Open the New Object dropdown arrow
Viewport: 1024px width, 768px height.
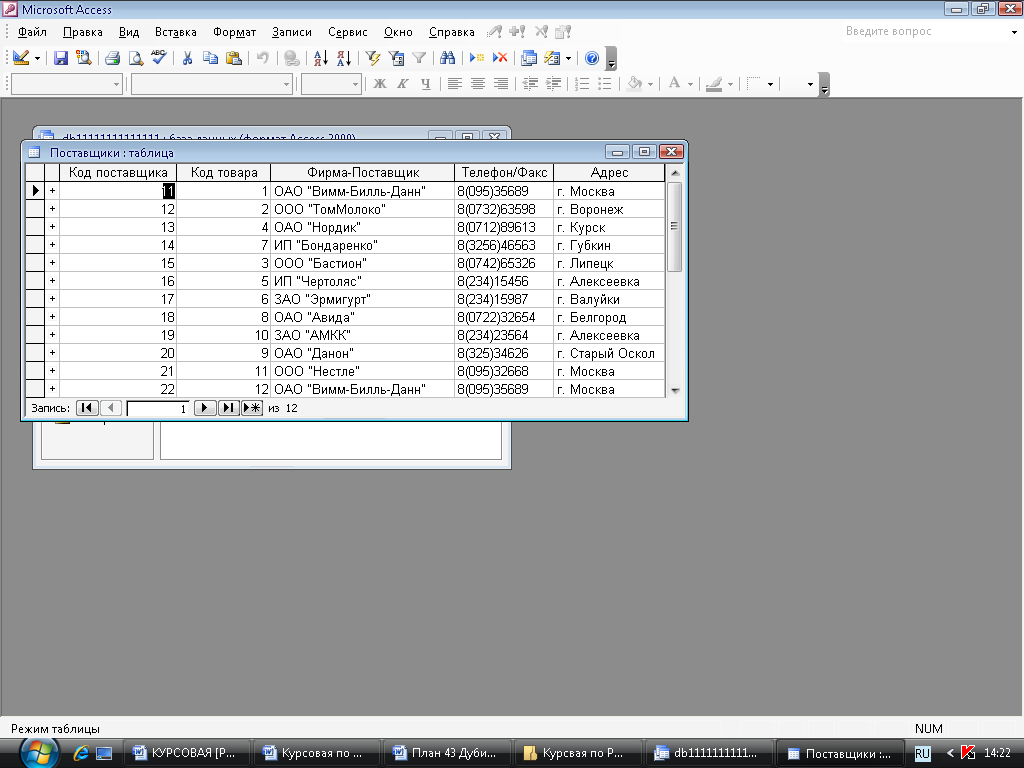pos(568,58)
